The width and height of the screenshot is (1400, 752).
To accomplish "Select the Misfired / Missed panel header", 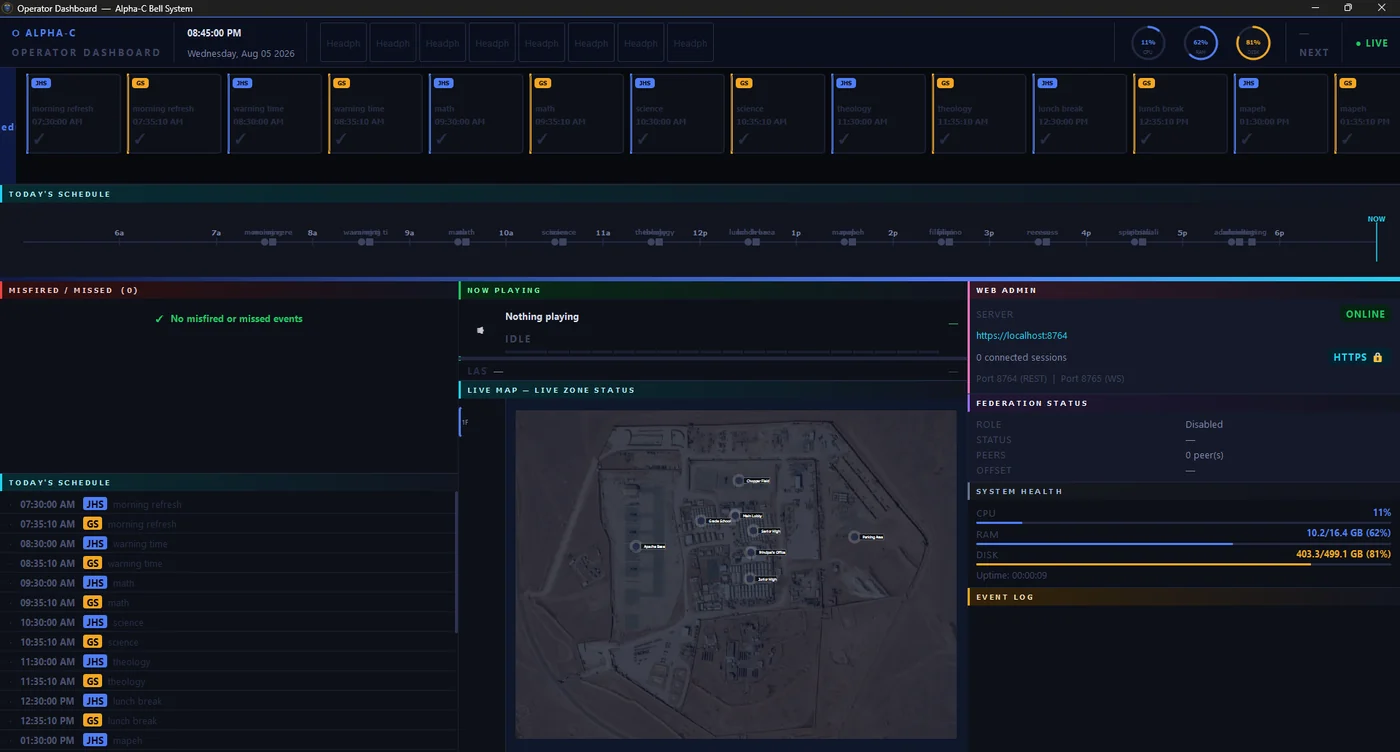I will 228,290.
